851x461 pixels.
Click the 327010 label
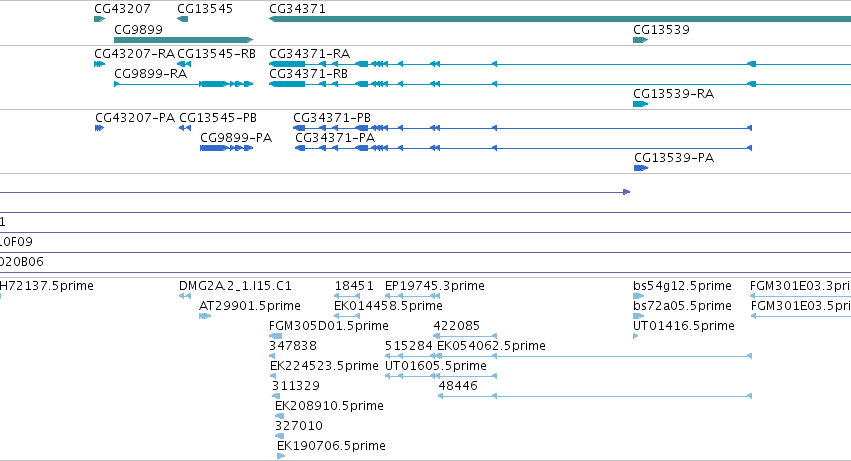[299, 426]
